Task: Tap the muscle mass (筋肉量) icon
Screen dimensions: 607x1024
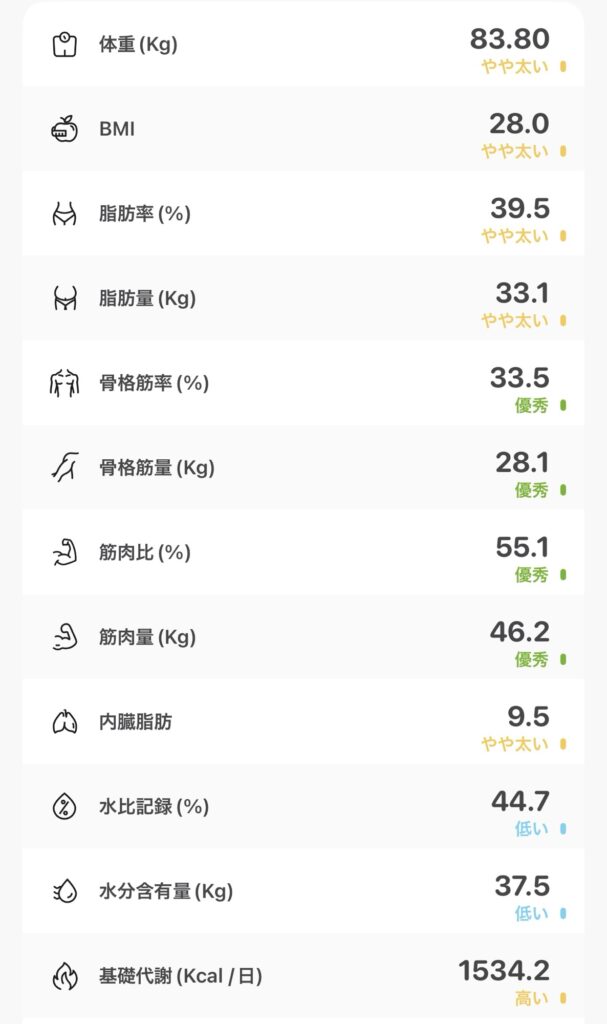Action: tap(65, 637)
